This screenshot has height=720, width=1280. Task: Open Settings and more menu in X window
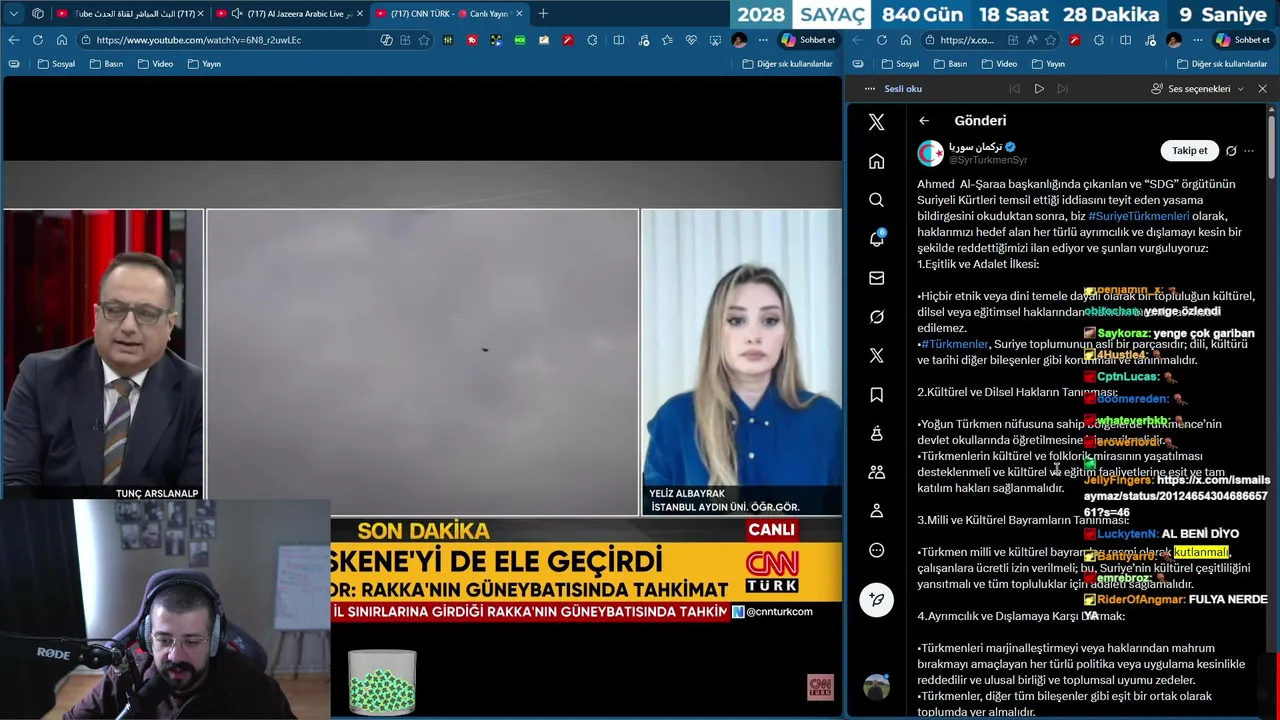pyautogui.click(x=1197, y=40)
